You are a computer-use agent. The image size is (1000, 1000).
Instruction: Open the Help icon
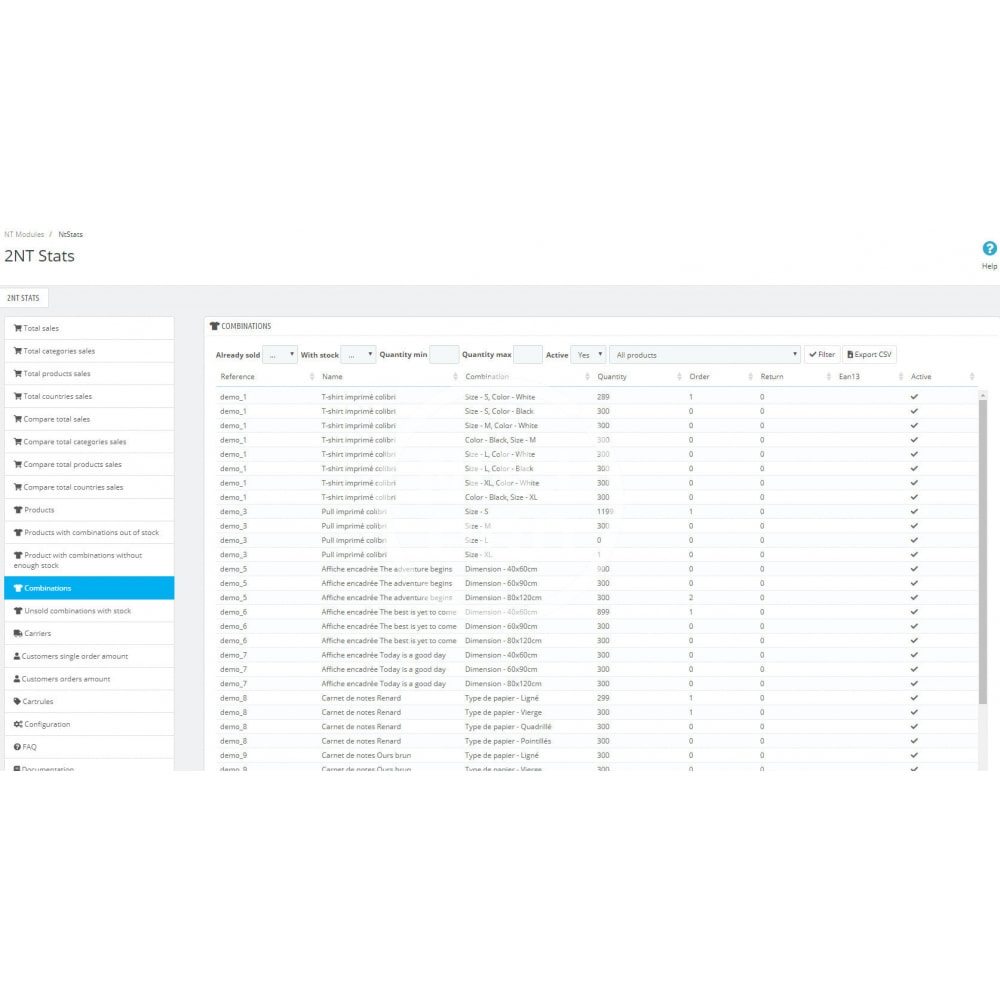989,249
